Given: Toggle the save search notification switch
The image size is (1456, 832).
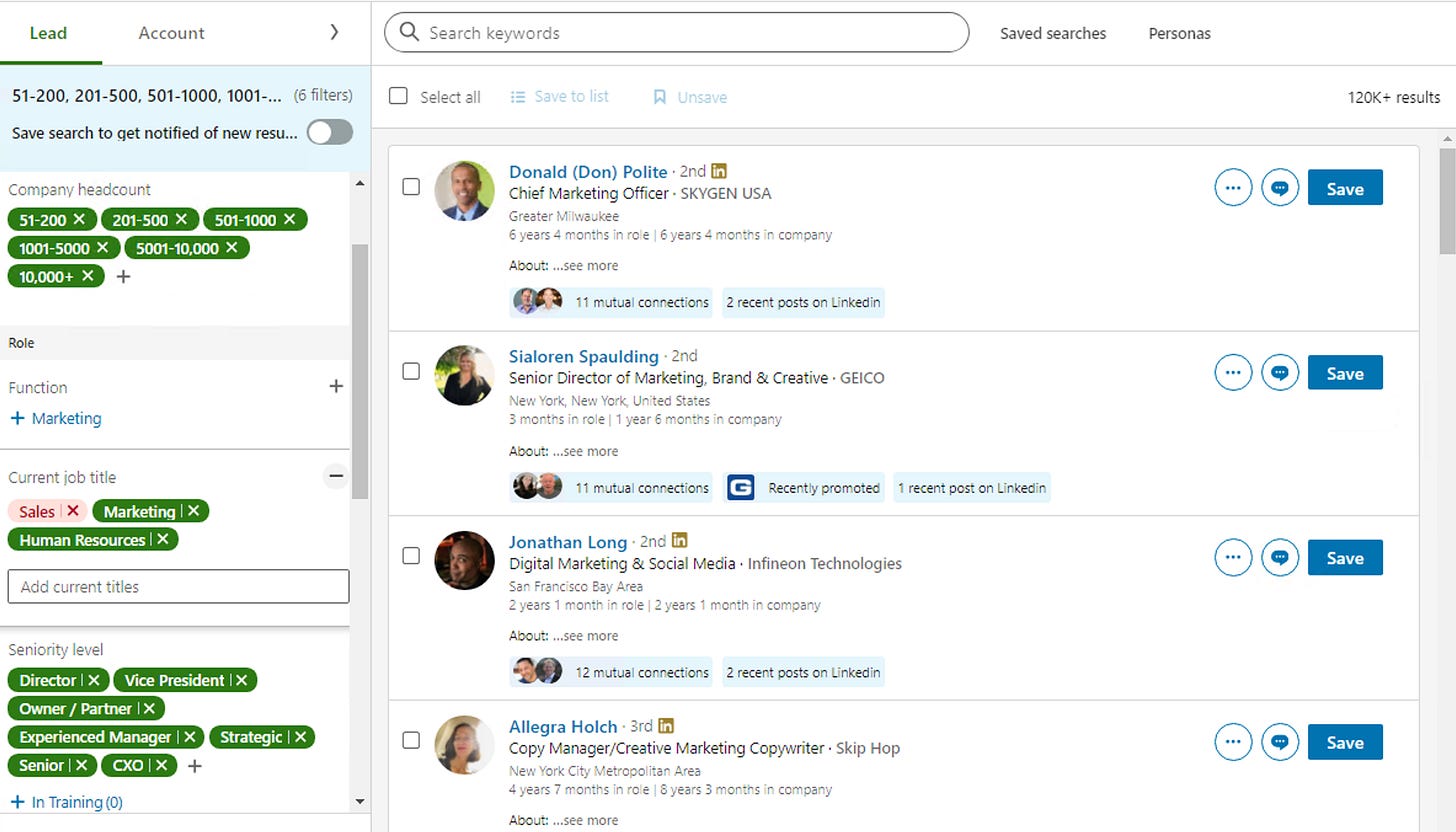Looking at the screenshot, I should coord(330,132).
